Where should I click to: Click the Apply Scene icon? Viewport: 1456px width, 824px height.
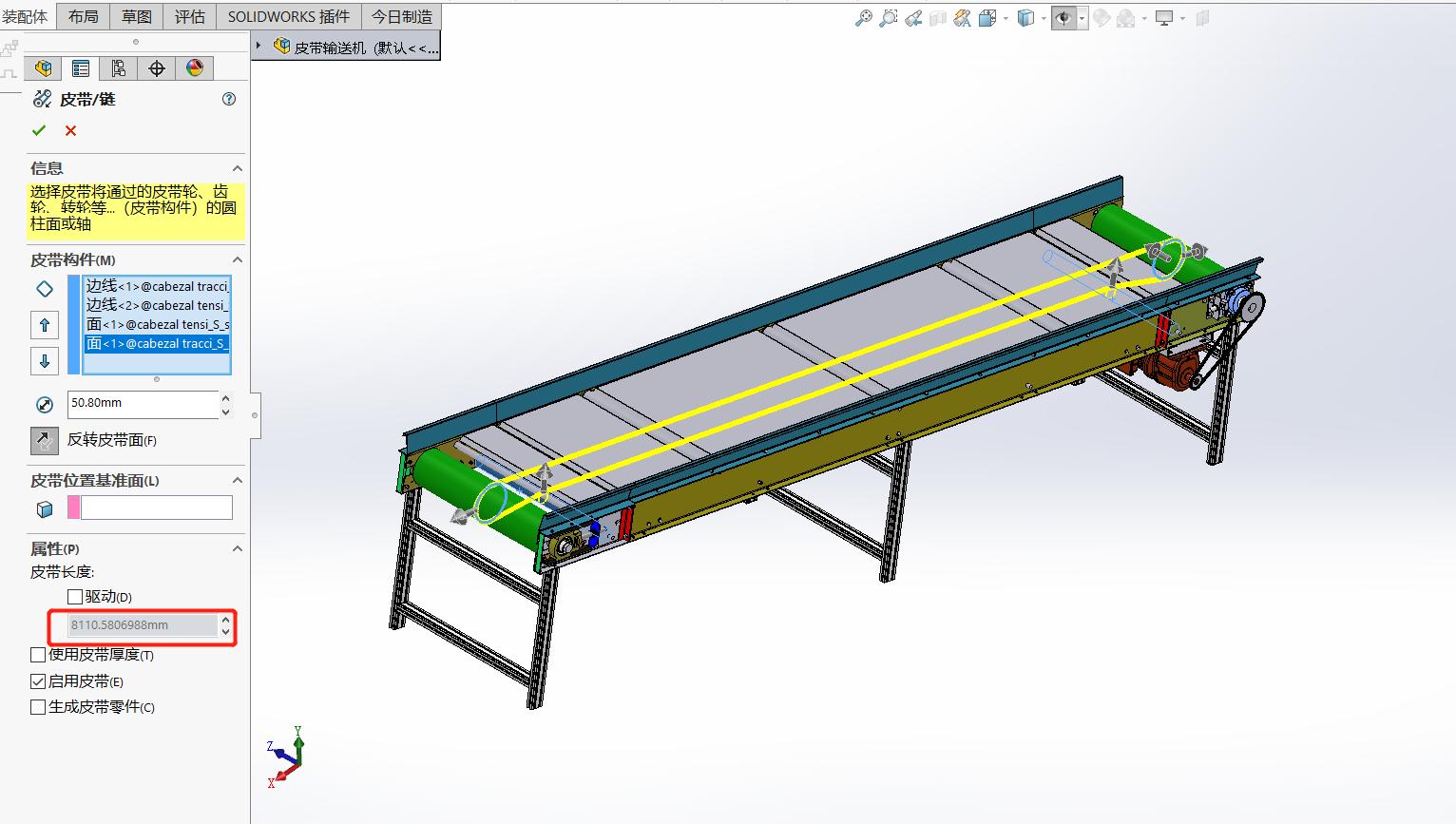[1126, 17]
